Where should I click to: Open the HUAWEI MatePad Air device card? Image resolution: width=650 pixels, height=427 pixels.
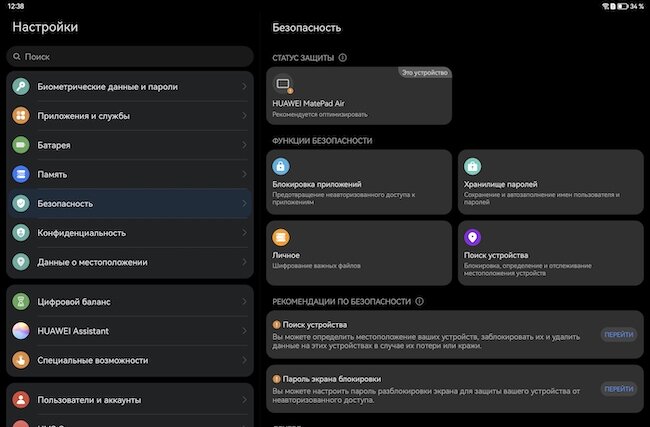pos(359,96)
